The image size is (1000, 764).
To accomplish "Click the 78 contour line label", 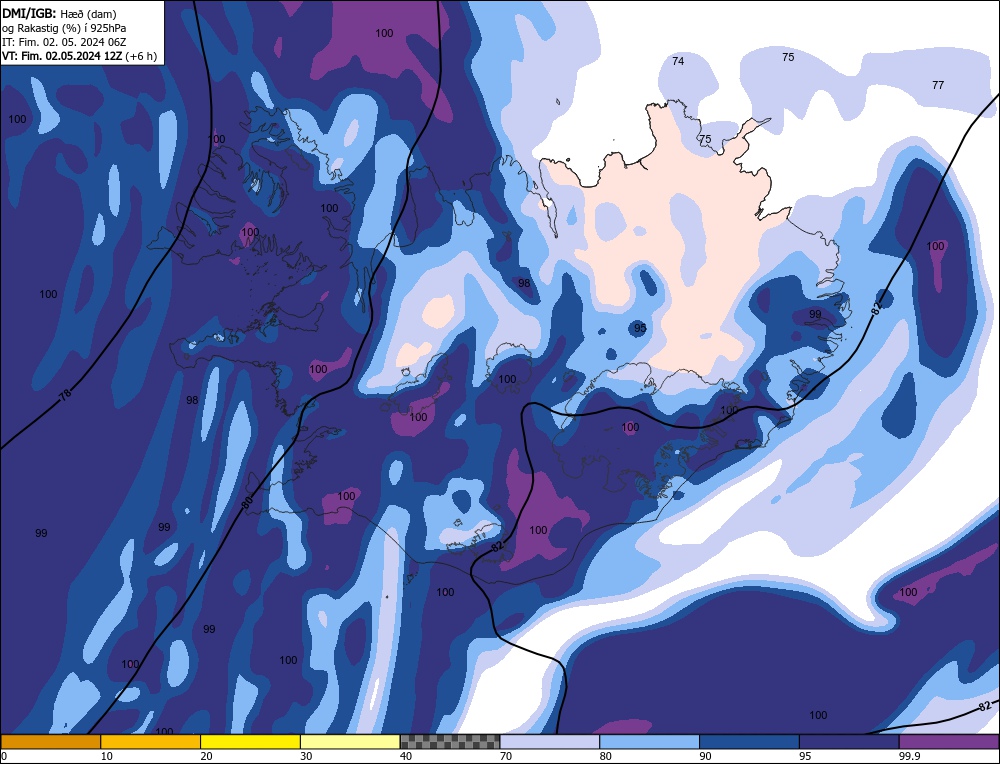I will (65, 395).
